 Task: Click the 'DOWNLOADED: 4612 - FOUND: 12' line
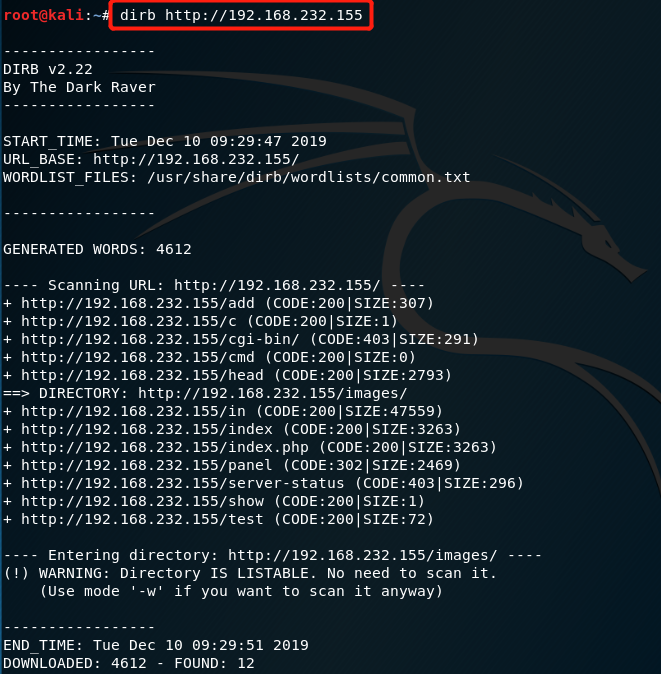click(129, 663)
